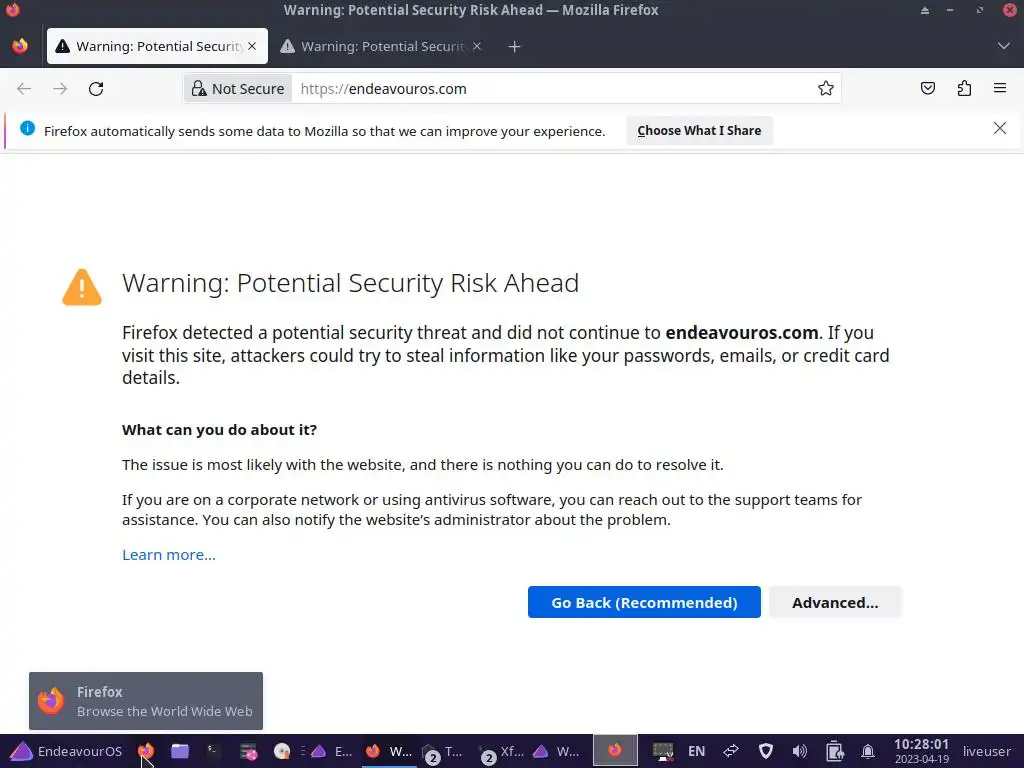
Task: Open the EndeavourOS application menu
Action: point(66,751)
